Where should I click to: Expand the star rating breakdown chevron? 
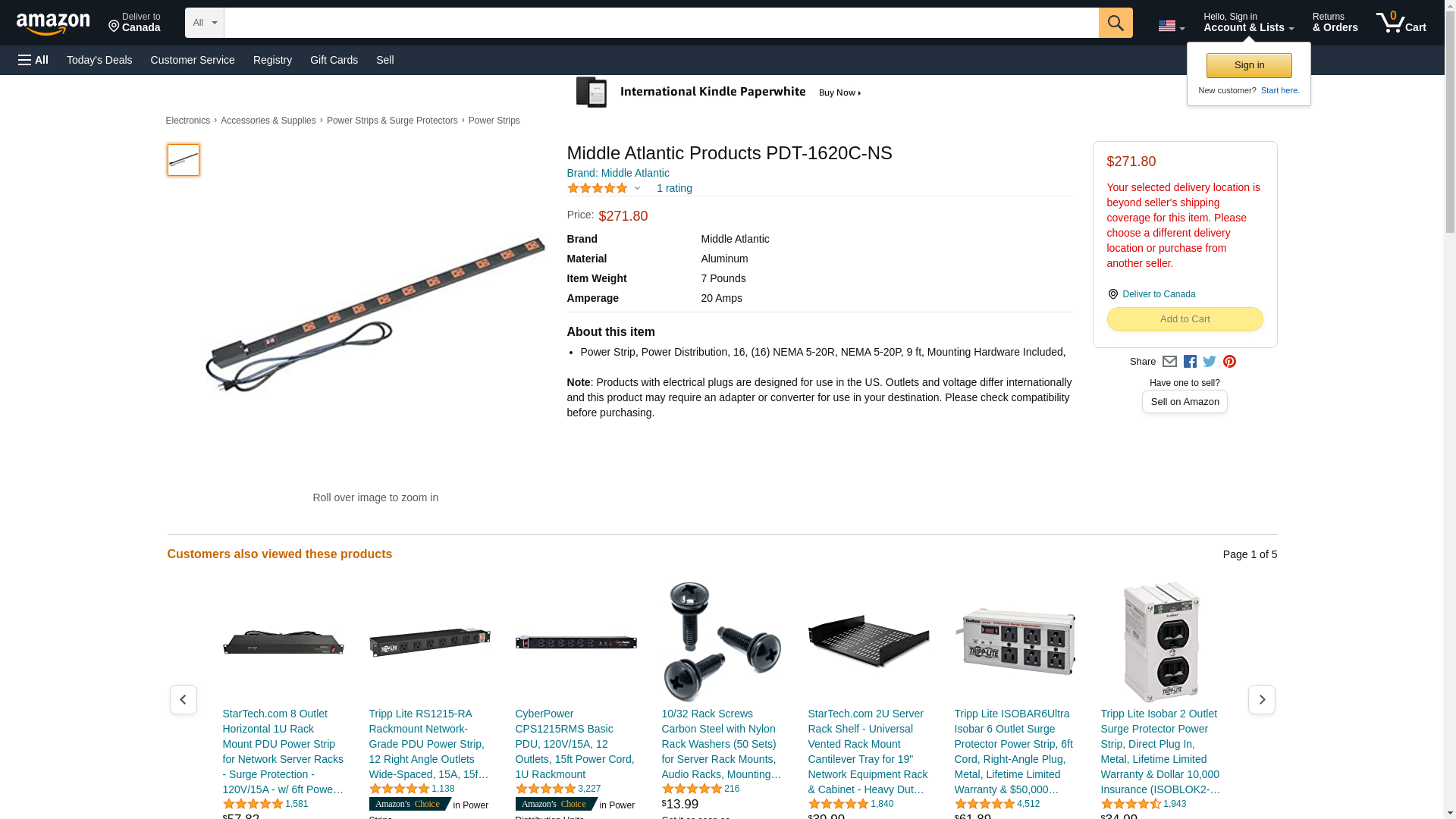[637, 188]
